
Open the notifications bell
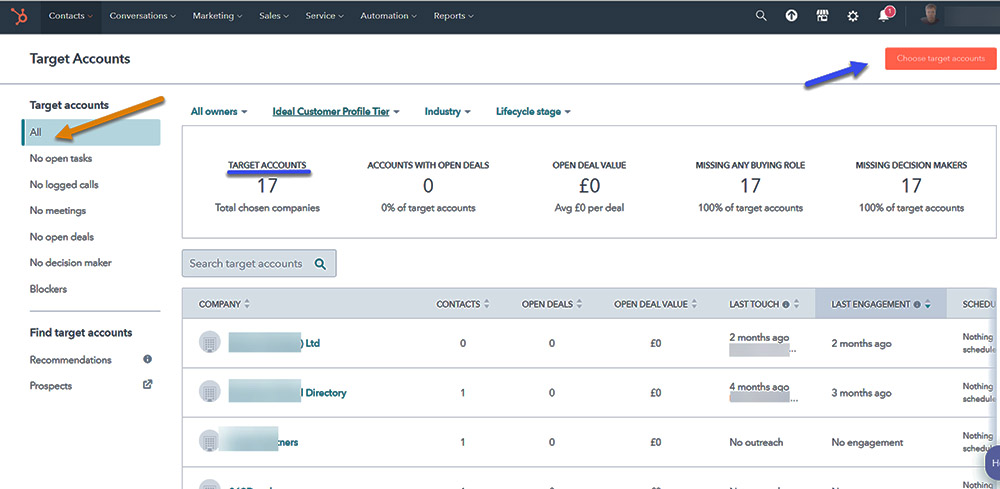click(884, 16)
